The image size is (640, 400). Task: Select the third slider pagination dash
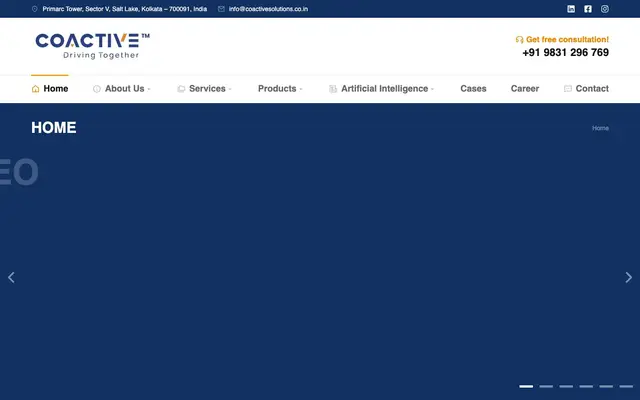pyautogui.click(x=566, y=386)
